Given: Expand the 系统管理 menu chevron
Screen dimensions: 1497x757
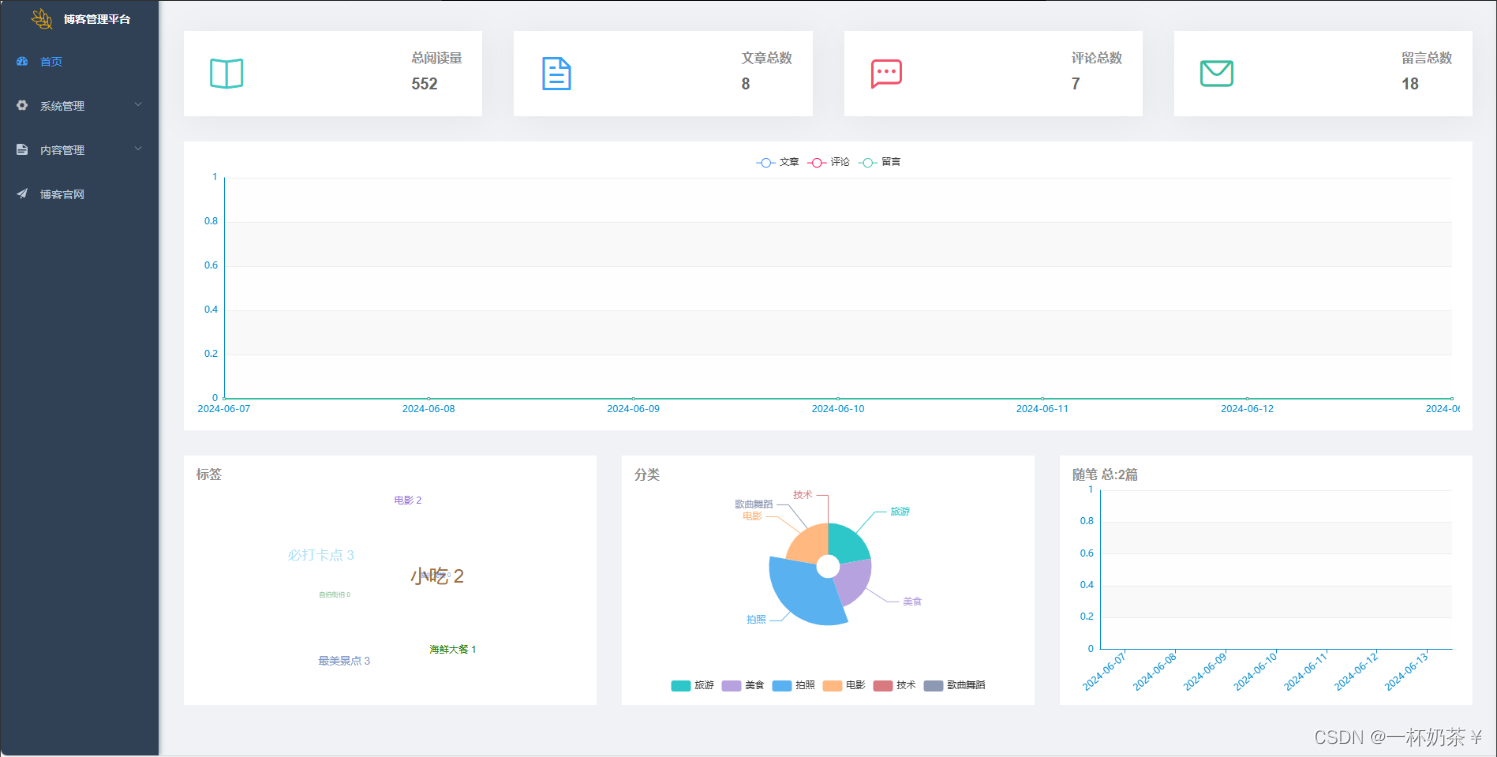Looking at the screenshot, I should coord(139,104).
